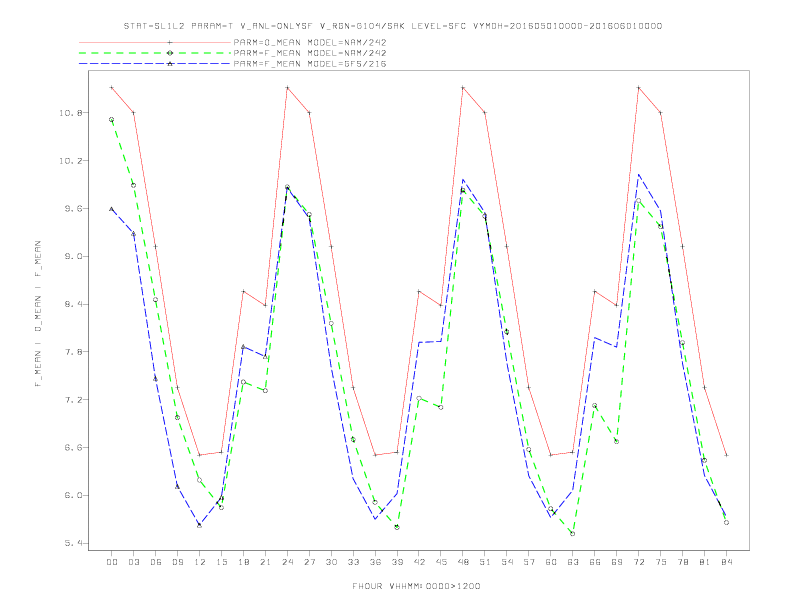This screenshot has width=792, height=612.
Task: Click y-axis tick value 9.0
Action: [x=74, y=257]
